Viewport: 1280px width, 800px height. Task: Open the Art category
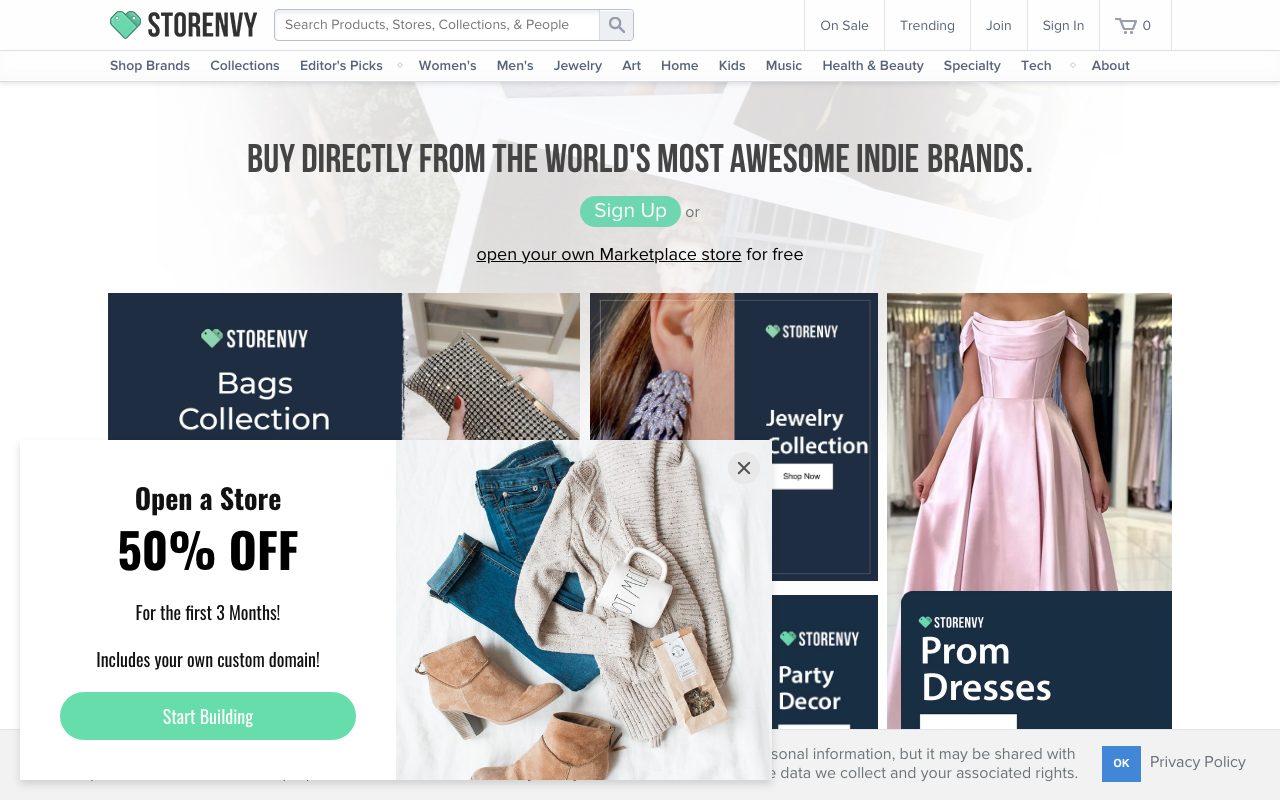click(x=631, y=65)
